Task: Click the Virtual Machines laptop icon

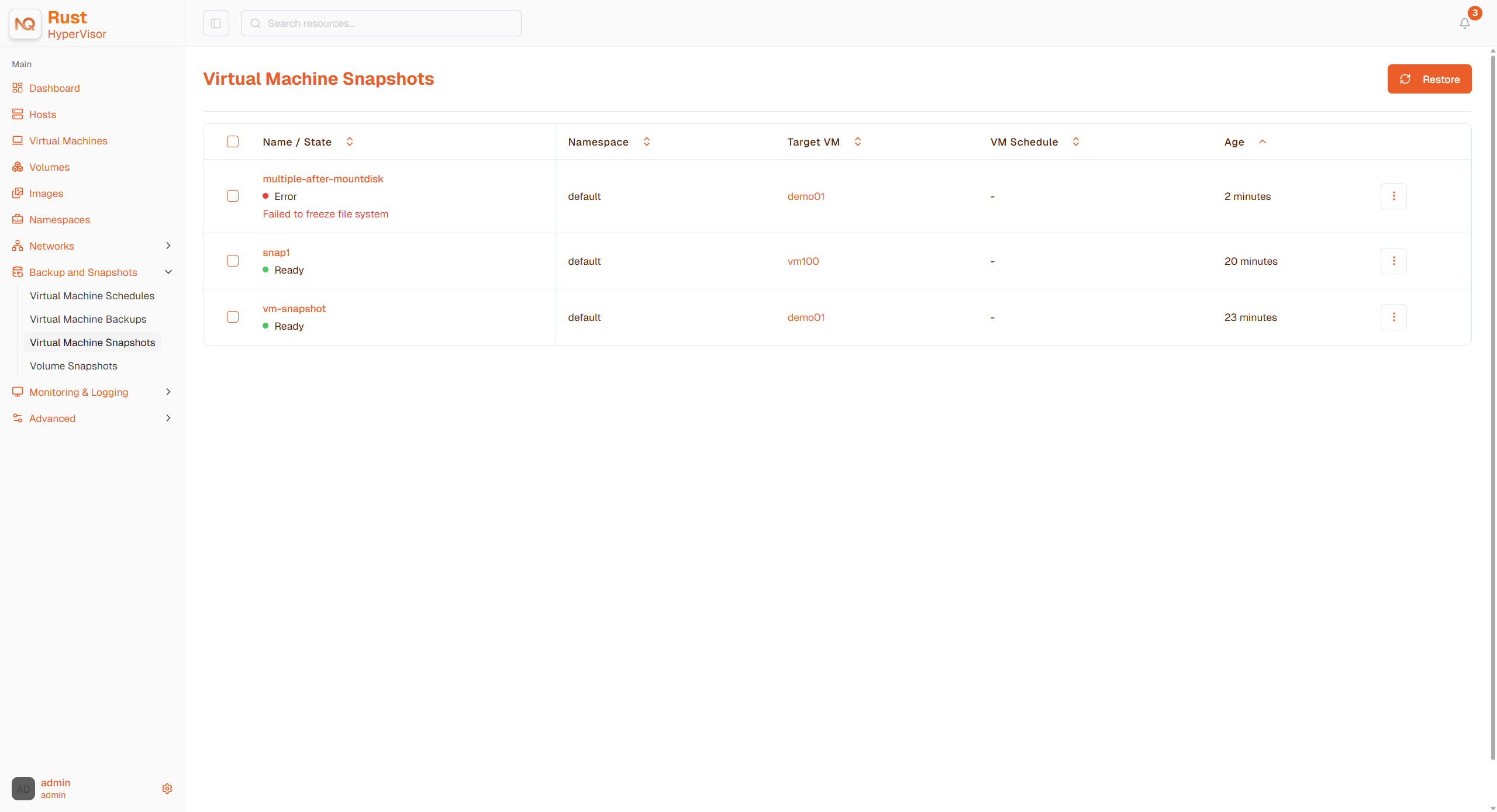Action: pyautogui.click(x=18, y=140)
